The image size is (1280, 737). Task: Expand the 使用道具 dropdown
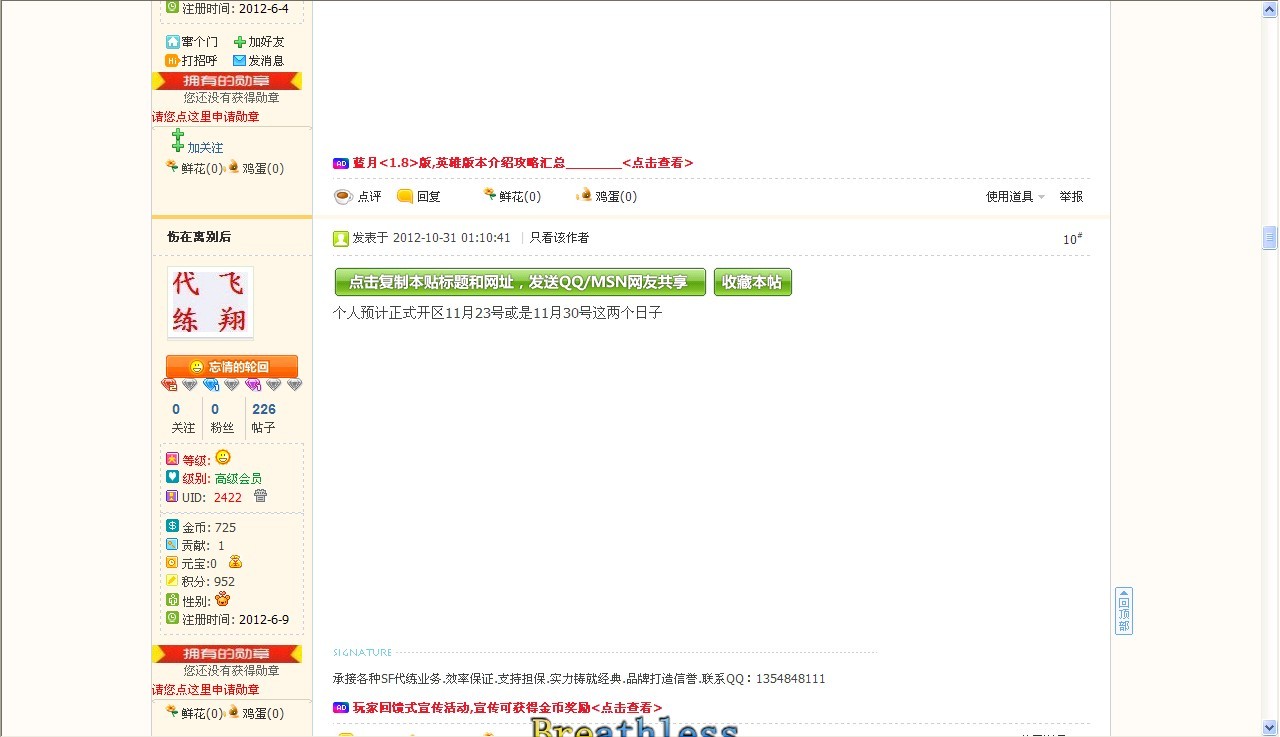[1015, 197]
